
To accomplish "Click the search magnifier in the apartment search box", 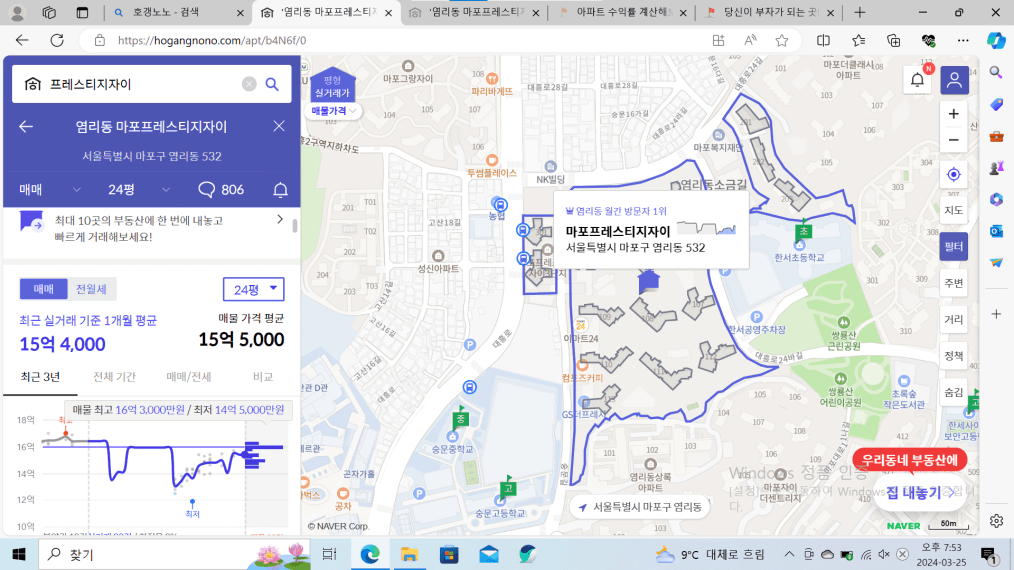I will [272, 84].
